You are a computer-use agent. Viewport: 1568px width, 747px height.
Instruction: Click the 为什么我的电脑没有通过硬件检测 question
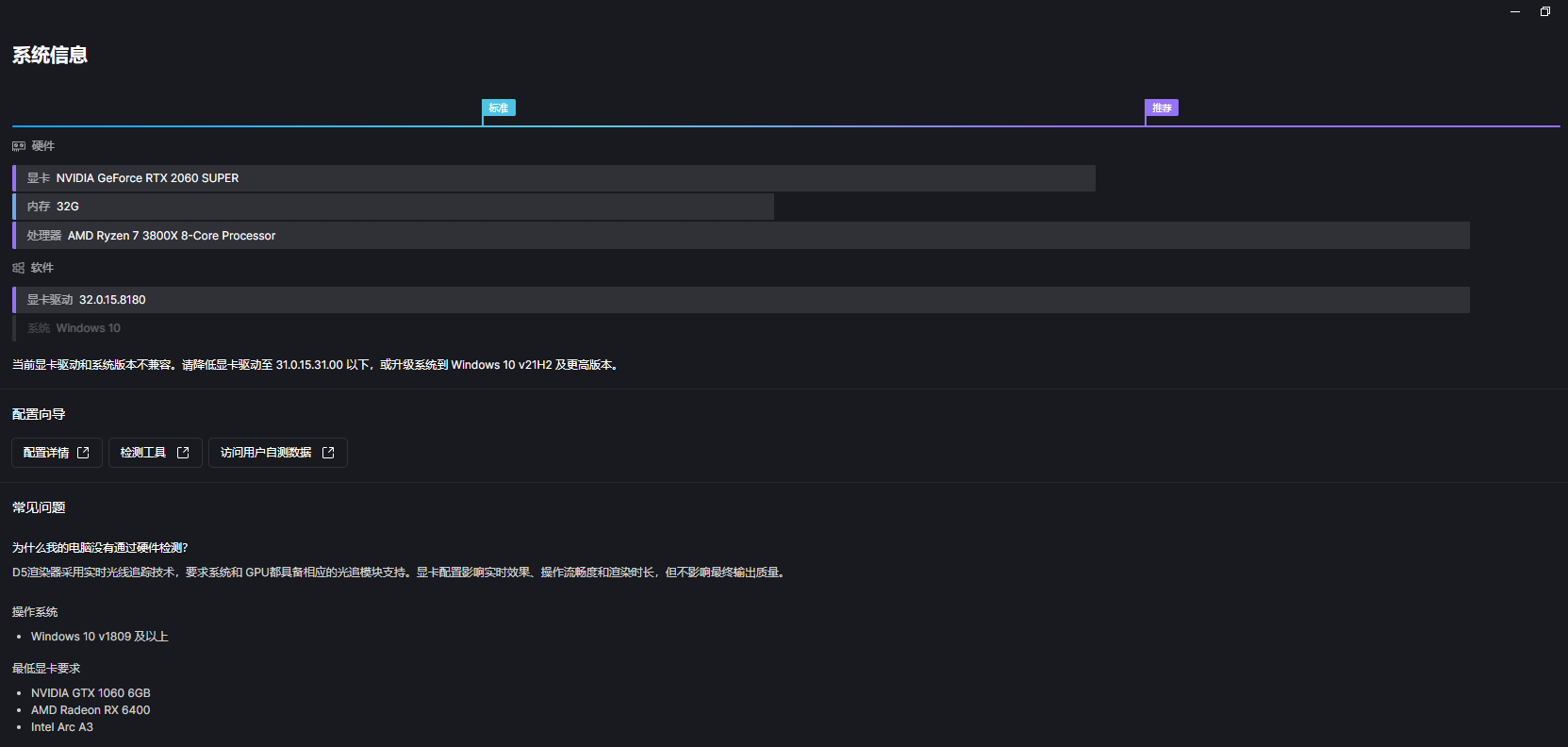(100, 548)
